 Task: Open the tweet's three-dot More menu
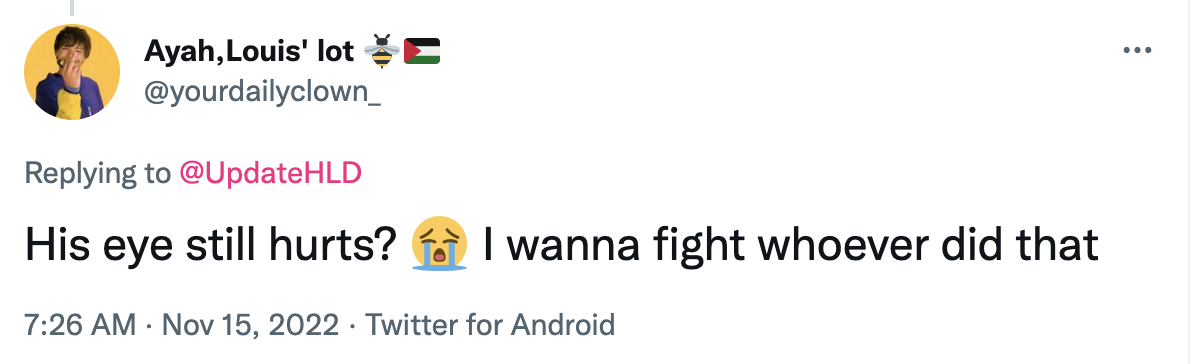tap(1137, 51)
